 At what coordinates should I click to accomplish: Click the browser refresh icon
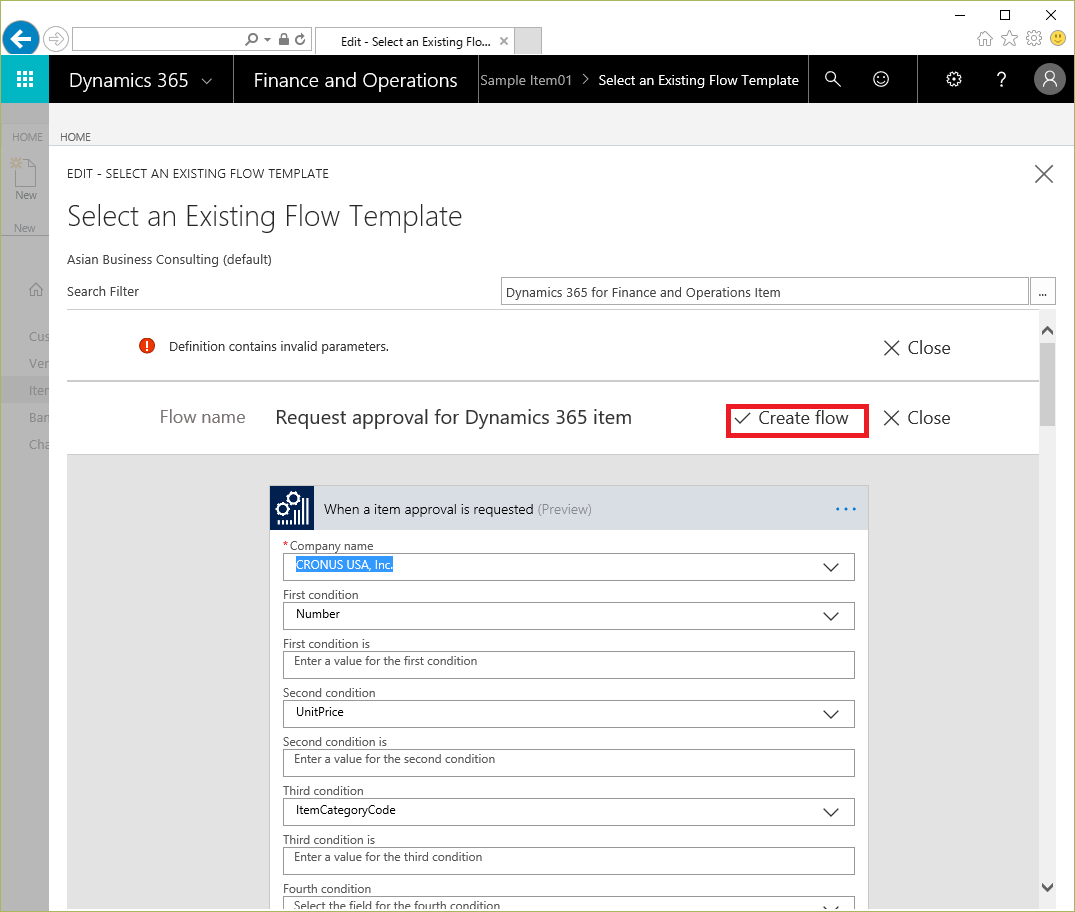(300, 40)
